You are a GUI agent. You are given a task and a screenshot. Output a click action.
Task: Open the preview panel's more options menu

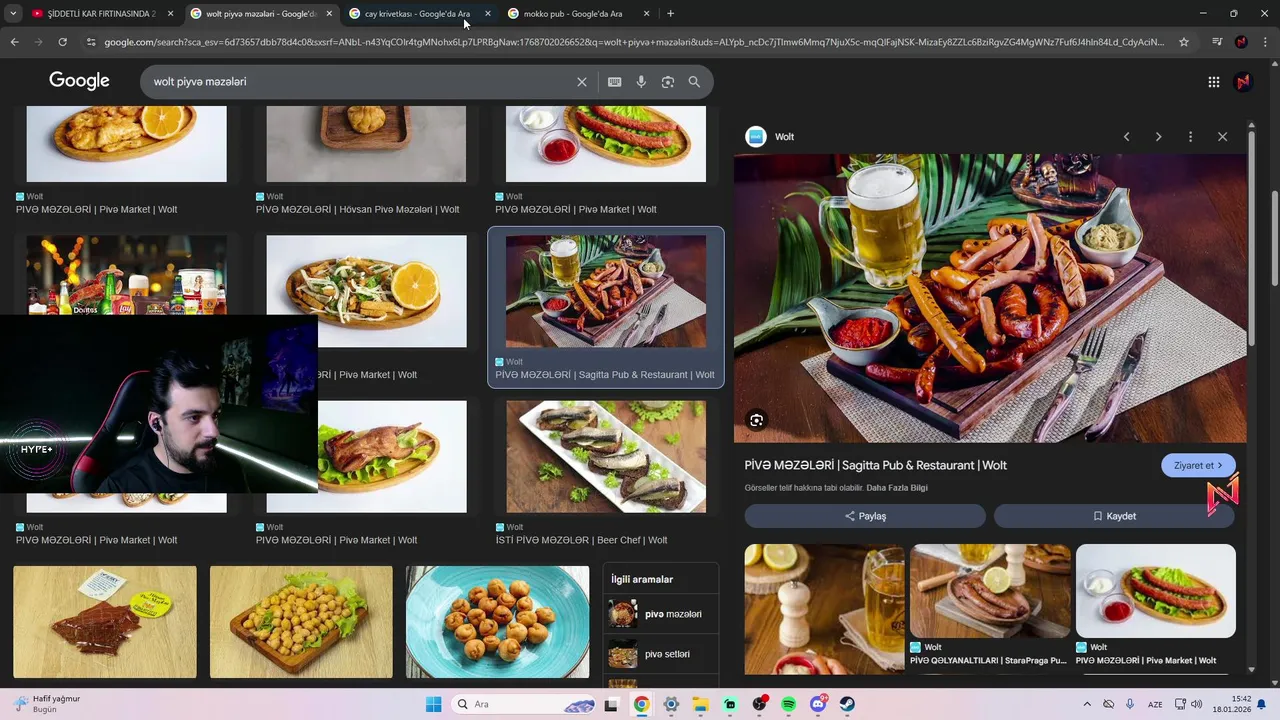point(1190,137)
